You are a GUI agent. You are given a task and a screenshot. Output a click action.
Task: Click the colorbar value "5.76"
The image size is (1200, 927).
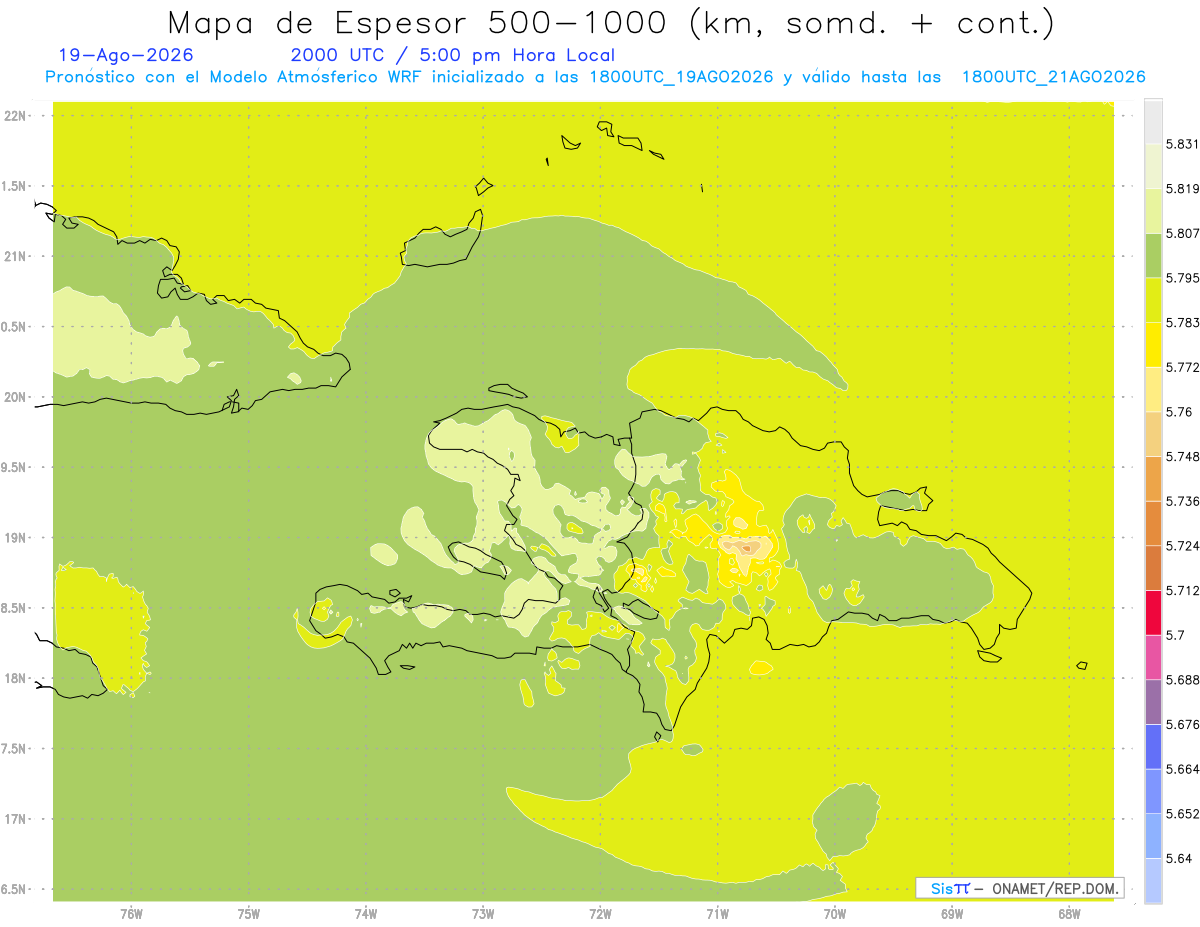click(1178, 412)
